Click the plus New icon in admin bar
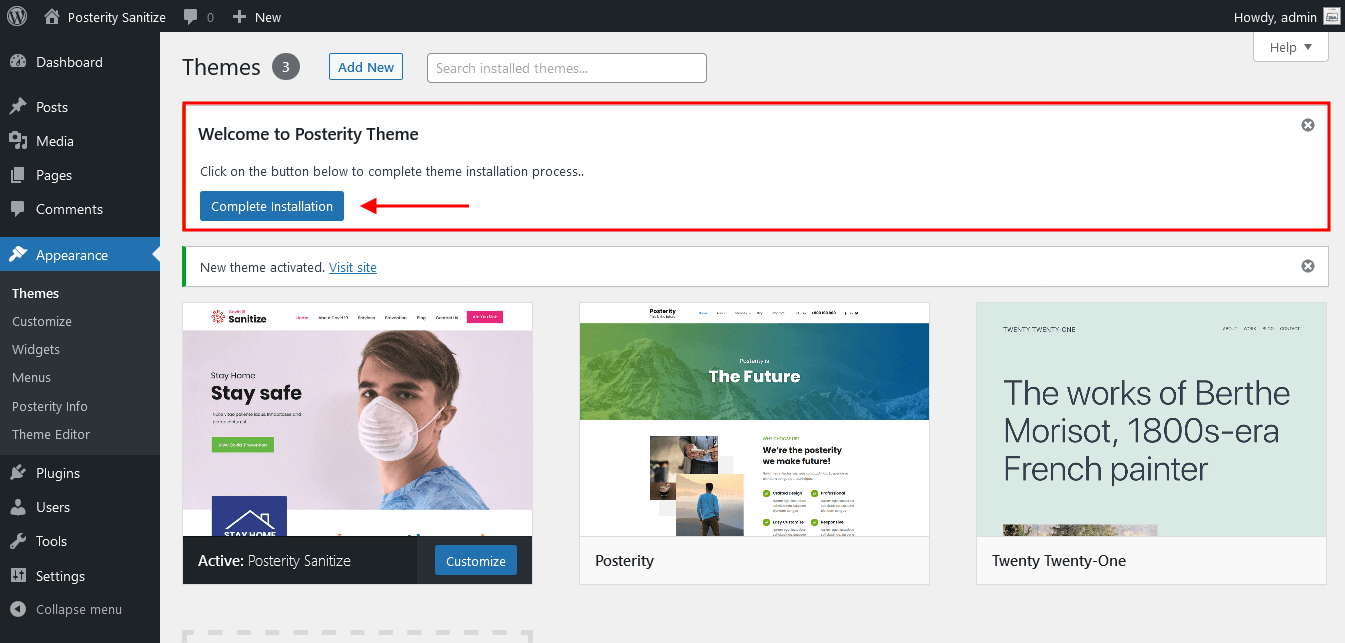 pos(239,17)
